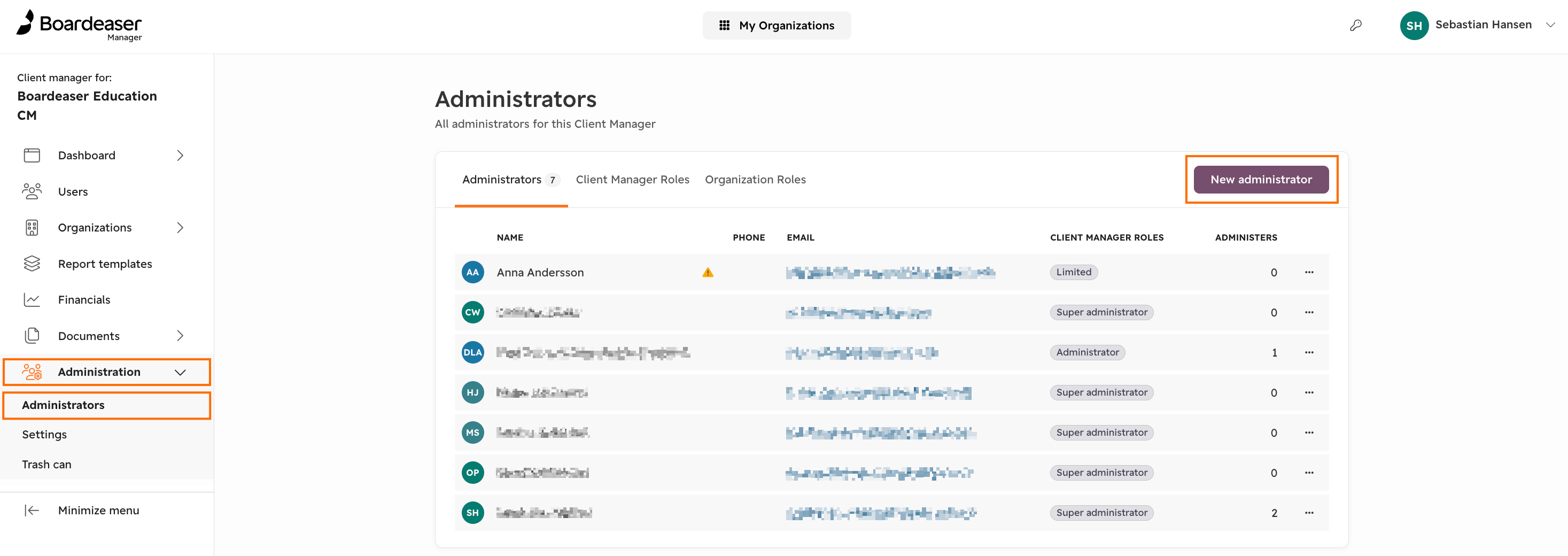Open more options for Anna Andersson row
Image resolution: width=1568 pixels, height=556 pixels.
coord(1309,272)
